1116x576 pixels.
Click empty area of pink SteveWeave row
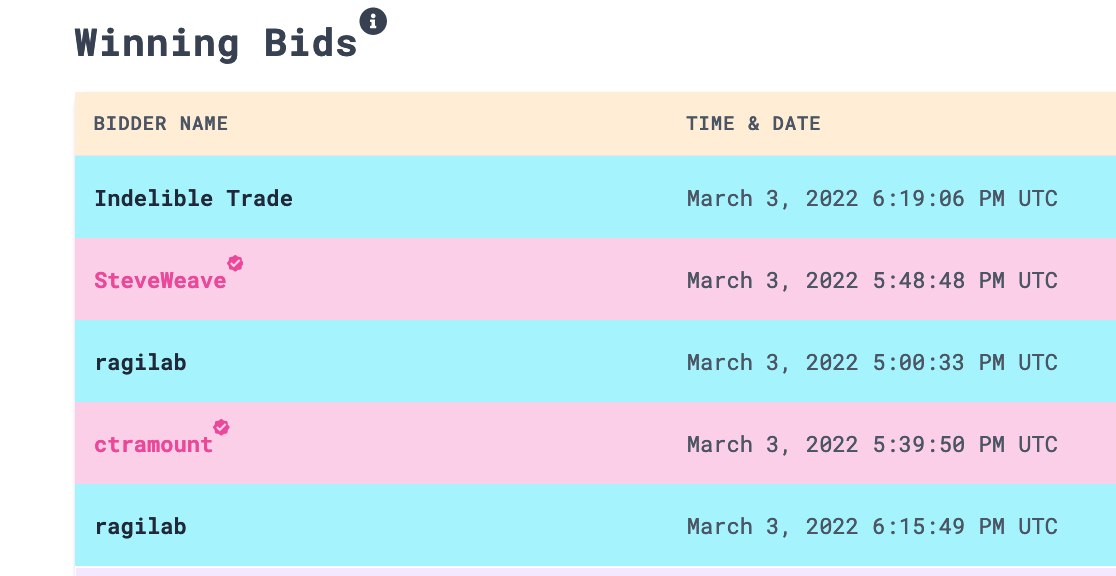[456, 279]
